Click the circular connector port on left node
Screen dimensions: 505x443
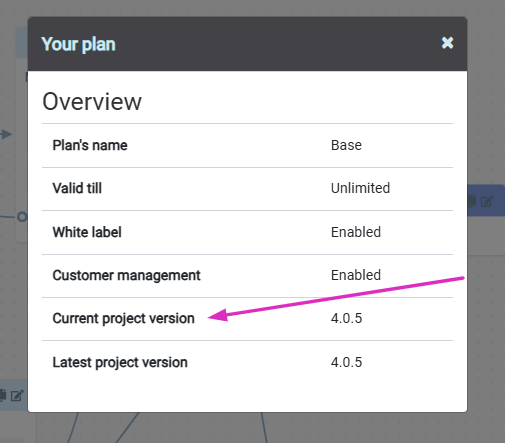[x=22, y=217]
